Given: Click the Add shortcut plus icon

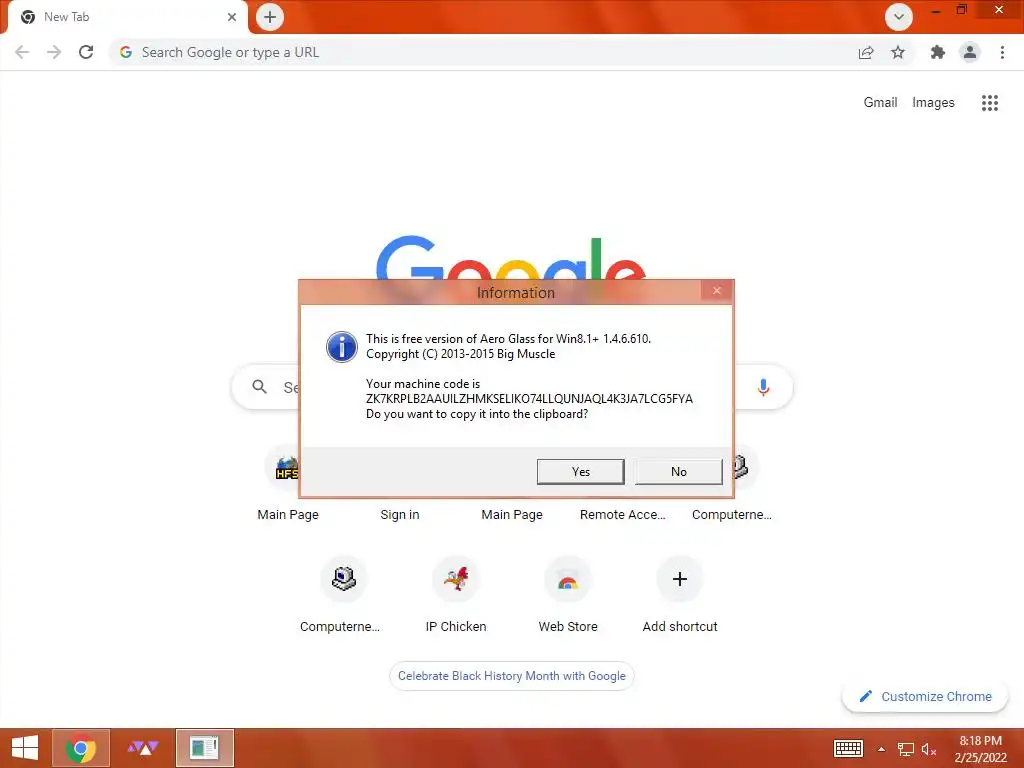Looking at the screenshot, I should [680, 579].
